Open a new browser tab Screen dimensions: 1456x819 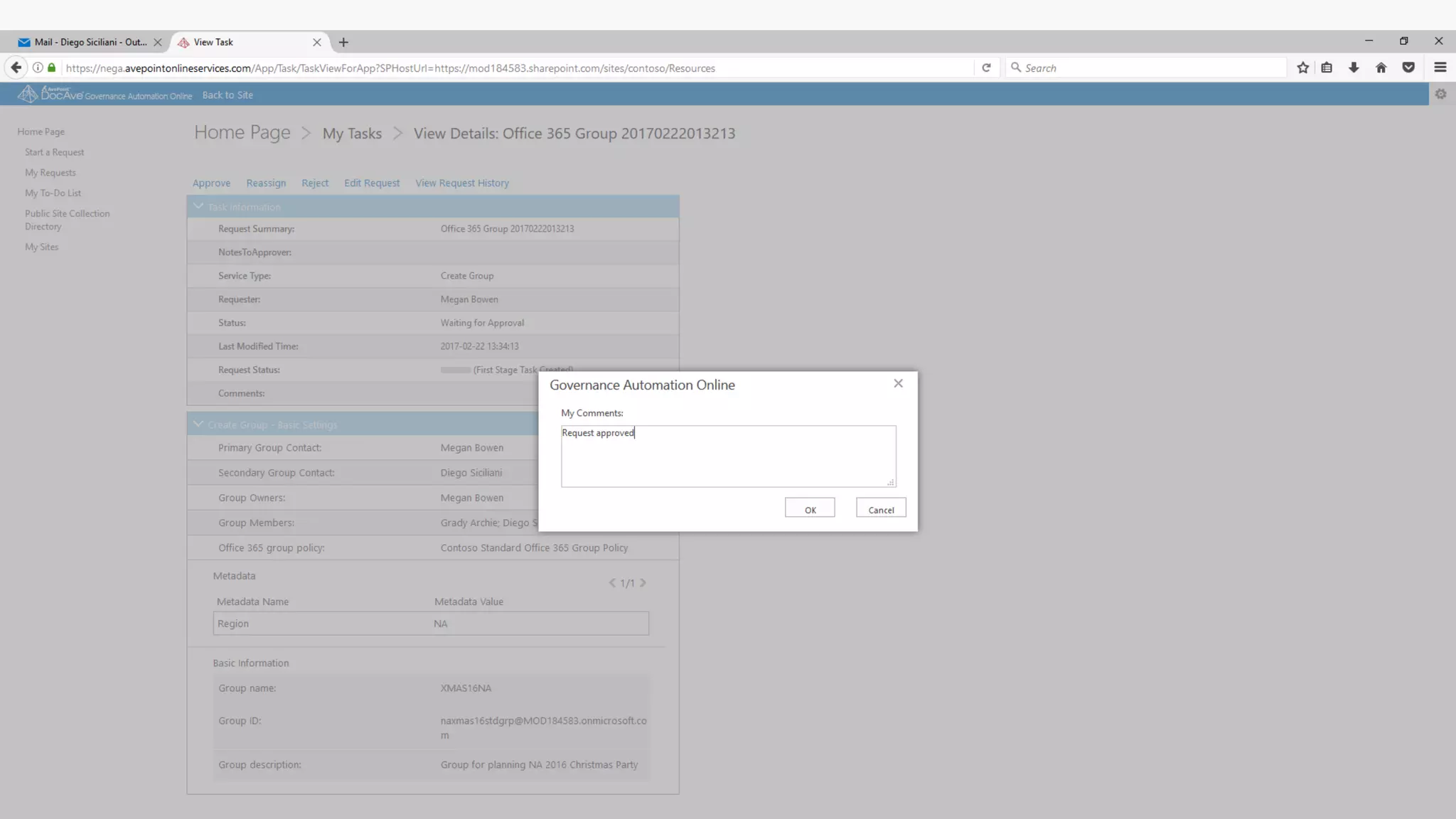click(343, 42)
